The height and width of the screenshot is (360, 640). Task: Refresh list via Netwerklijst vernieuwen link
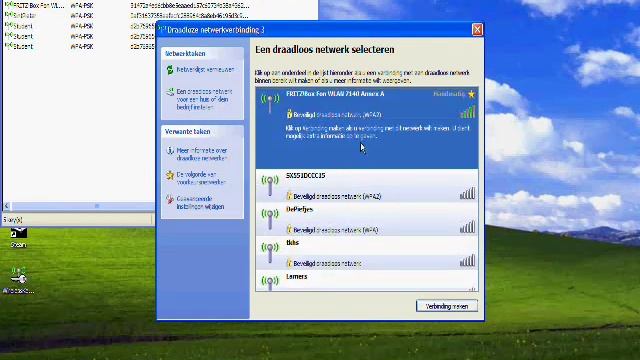(x=205, y=70)
